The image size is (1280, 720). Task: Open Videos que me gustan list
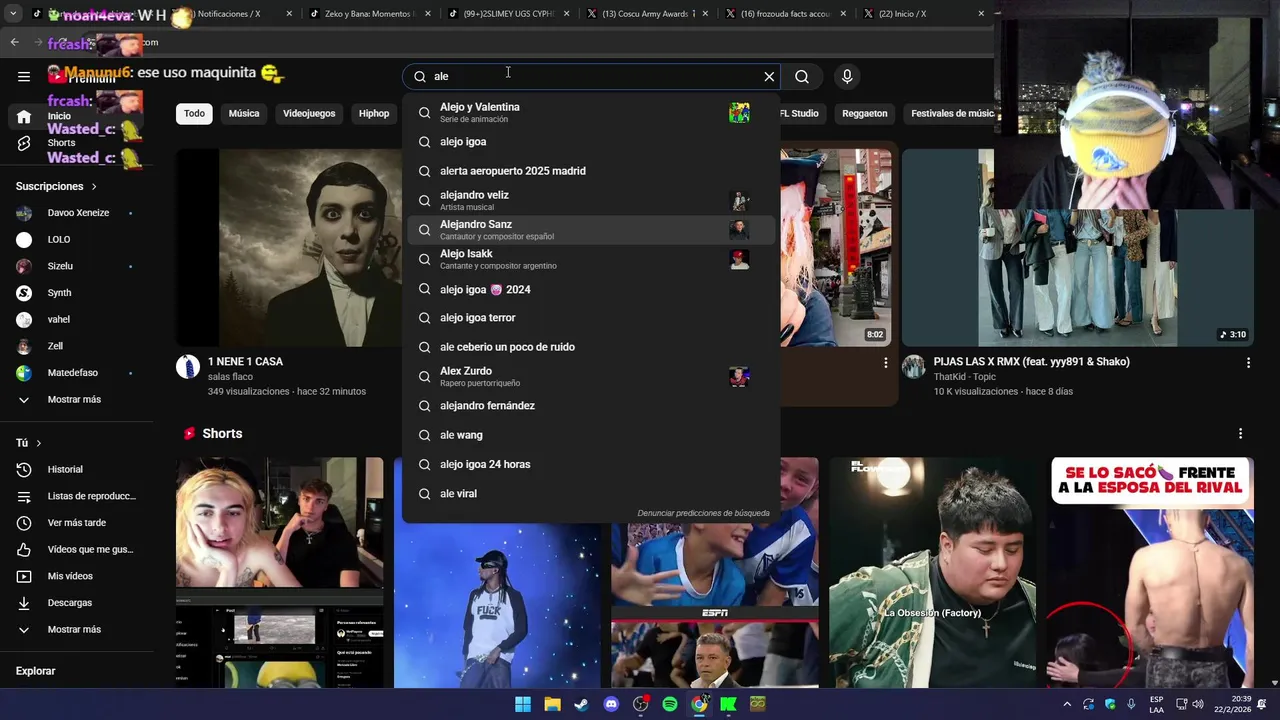(x=76, y=549)
